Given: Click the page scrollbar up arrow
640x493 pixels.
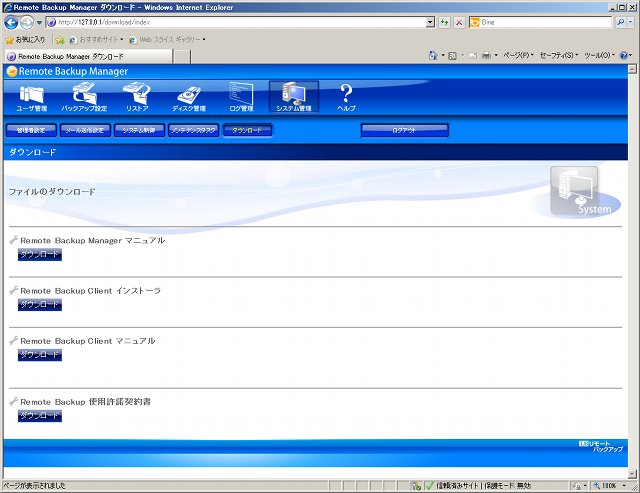Looking at the screenshot, I should click(x=632, y=69).
